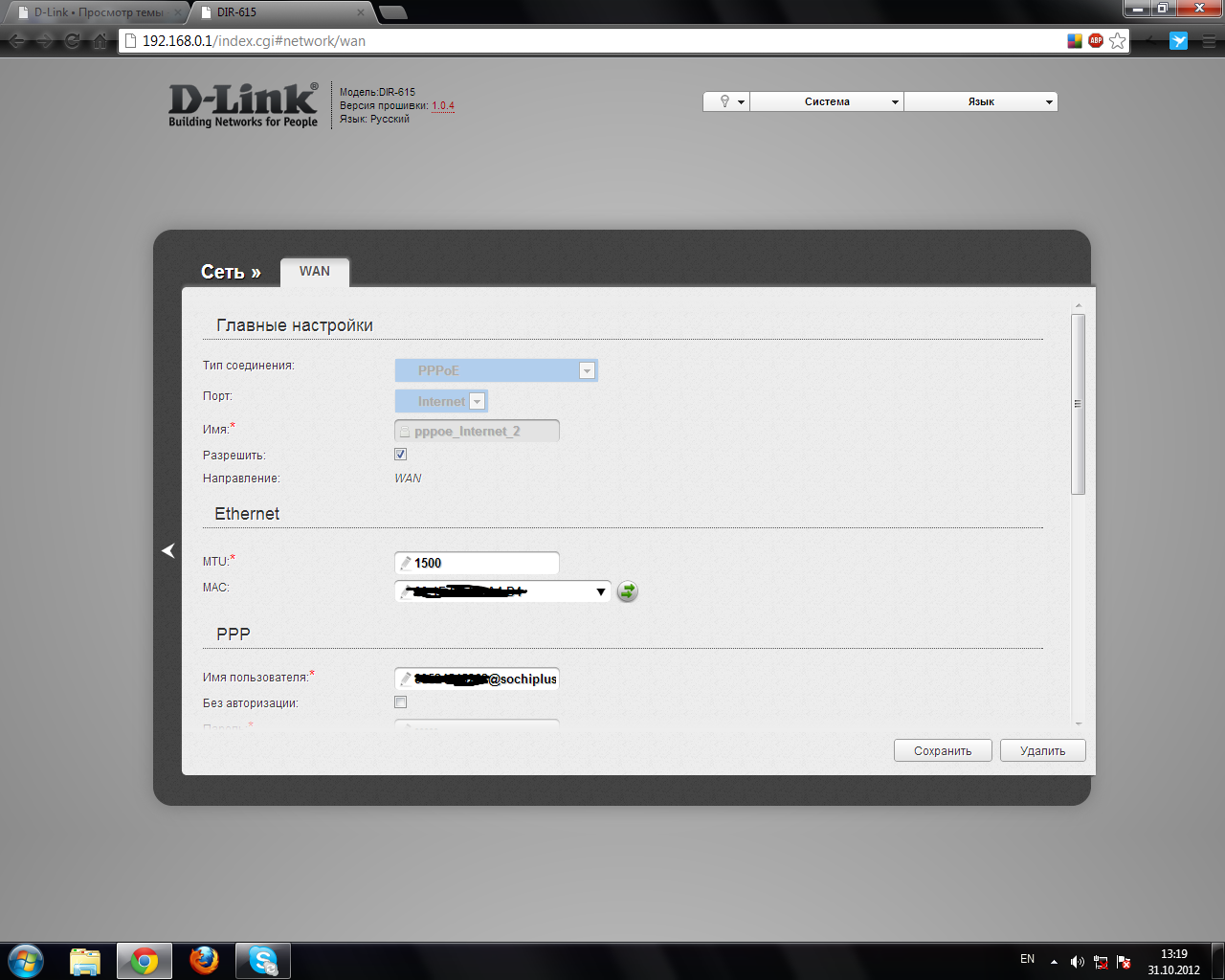Viewport: 1225px width, 980px height.
Task: Open the Chrome menu at toolbar's right end
Action: [1209, 41]
